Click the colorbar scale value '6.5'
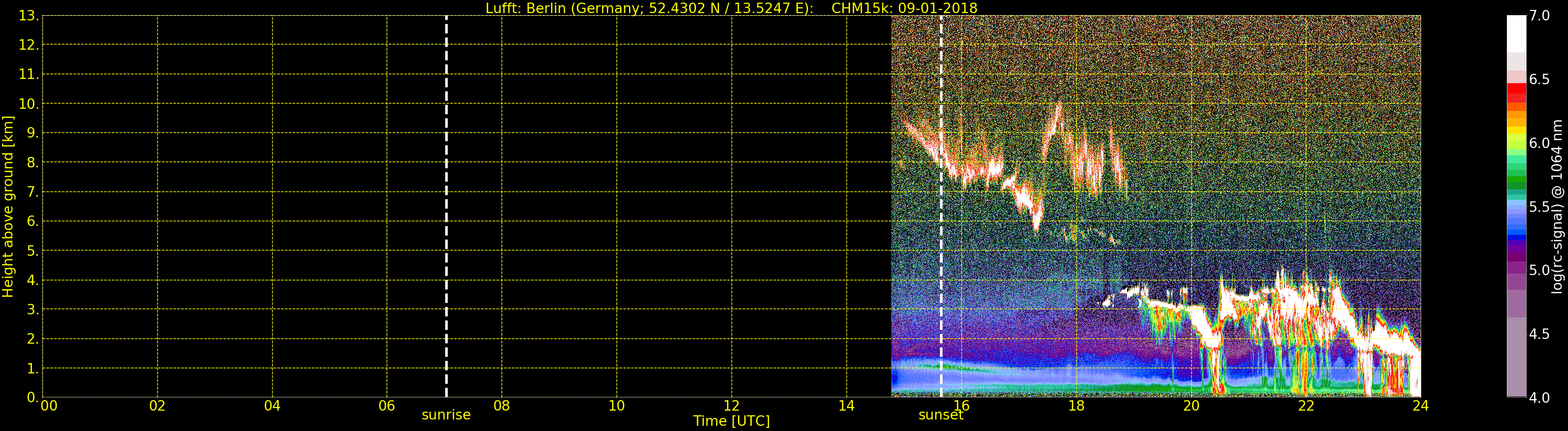The image size is (1568, 431). [1539, 80]
